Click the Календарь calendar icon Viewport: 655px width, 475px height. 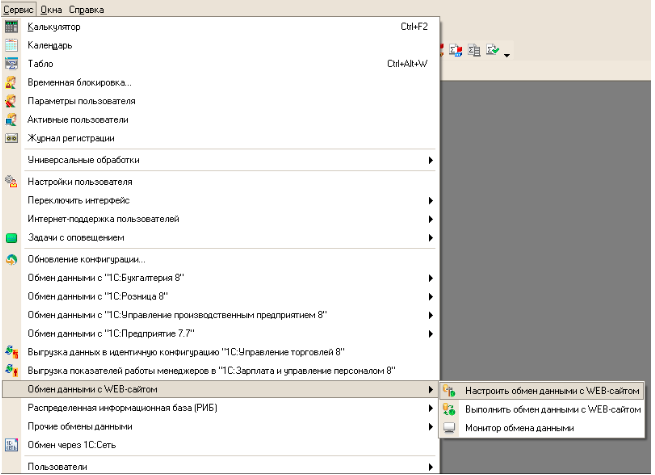pyautogui.click(x=11, y=45)
